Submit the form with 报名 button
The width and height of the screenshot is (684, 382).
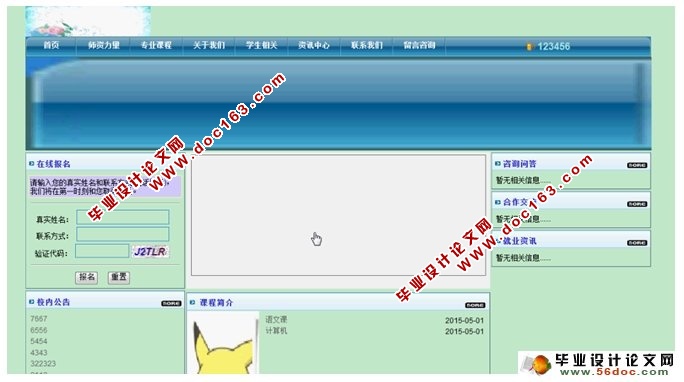[x=86, y=277]
